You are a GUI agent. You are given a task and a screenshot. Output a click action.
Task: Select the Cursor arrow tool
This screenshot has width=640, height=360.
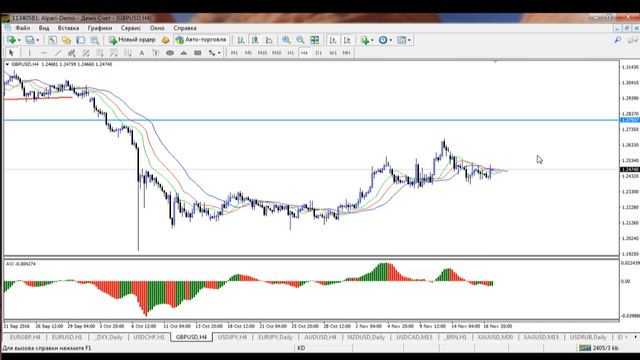11,53
